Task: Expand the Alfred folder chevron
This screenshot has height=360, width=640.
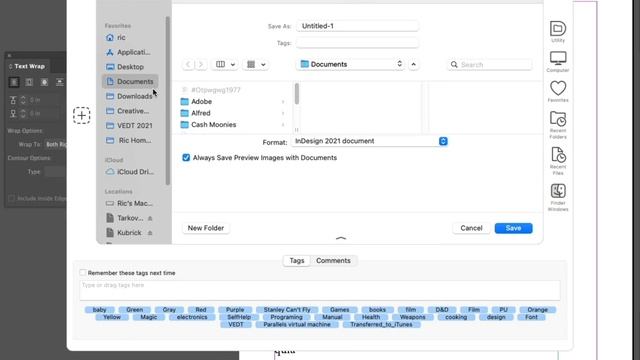Action: tap(283, 113)
